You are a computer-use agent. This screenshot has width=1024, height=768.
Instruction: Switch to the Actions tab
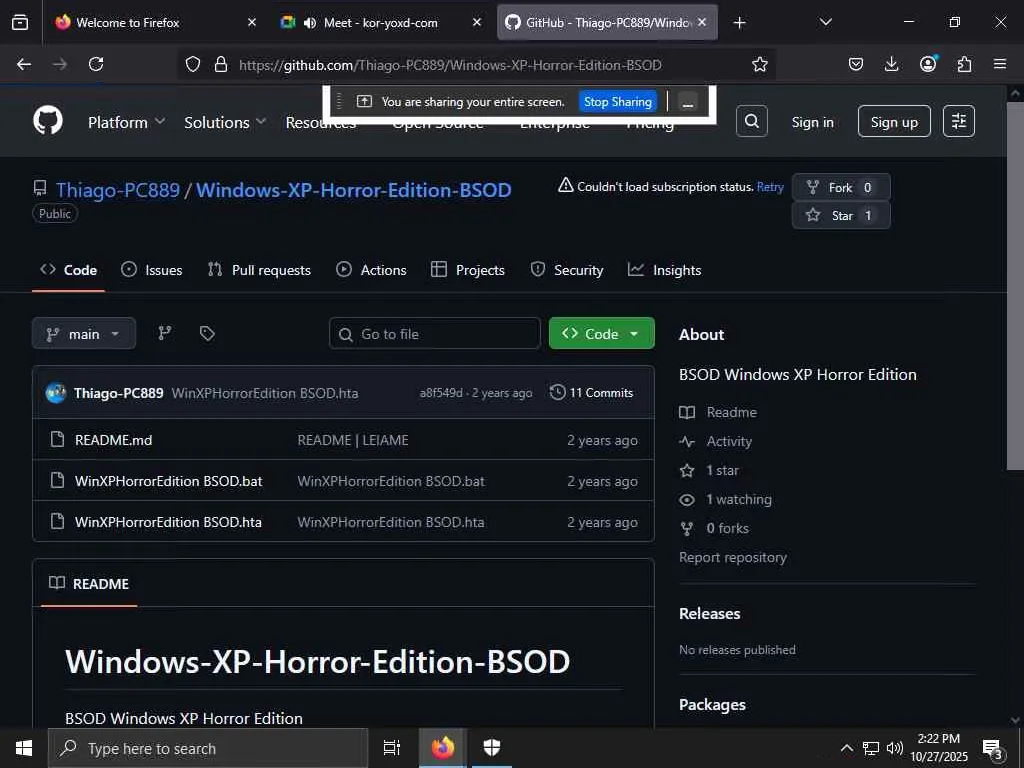(371, 270)
